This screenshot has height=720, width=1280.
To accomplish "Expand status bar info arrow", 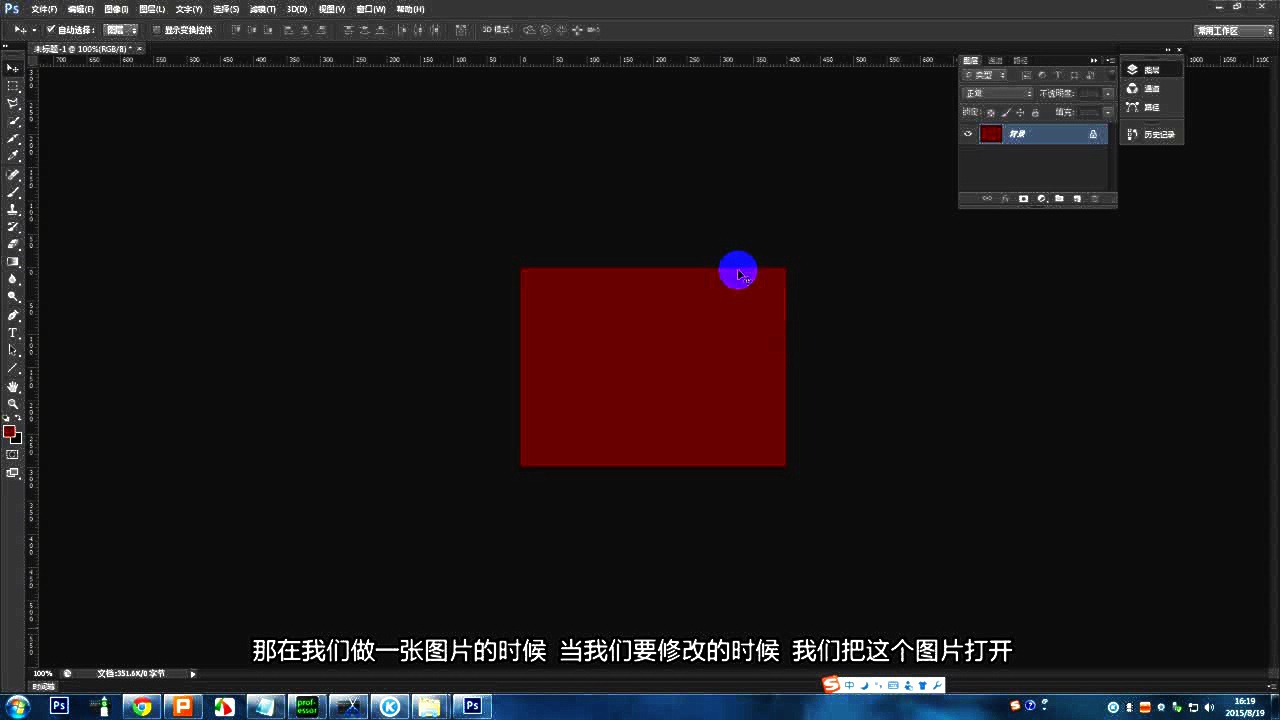I will (x=193, y=674).
